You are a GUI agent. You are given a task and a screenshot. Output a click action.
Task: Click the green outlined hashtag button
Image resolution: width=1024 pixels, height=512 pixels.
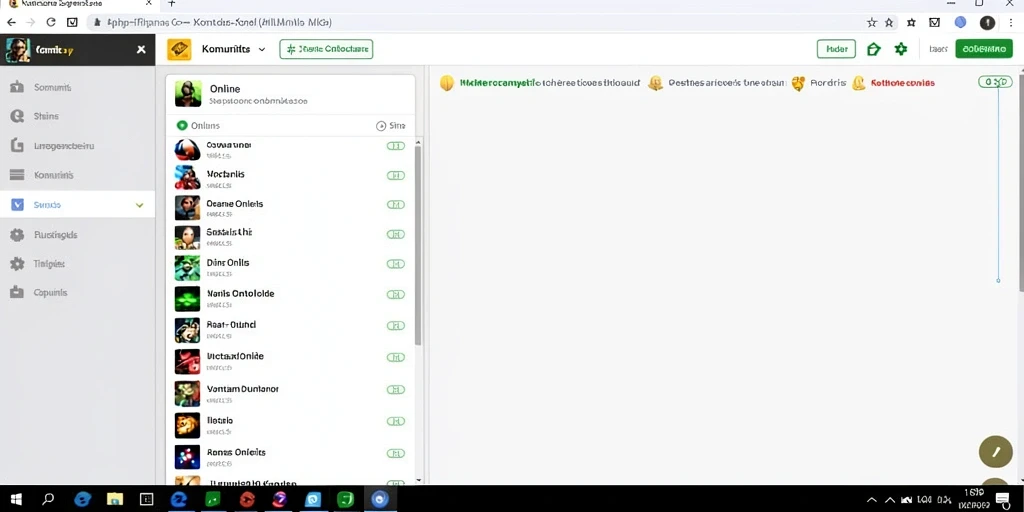tap(326, 49)
